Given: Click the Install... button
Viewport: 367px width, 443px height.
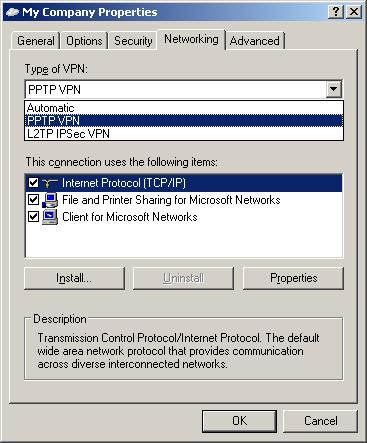Looking at the screenshot, I should click(x=74, y=278).
